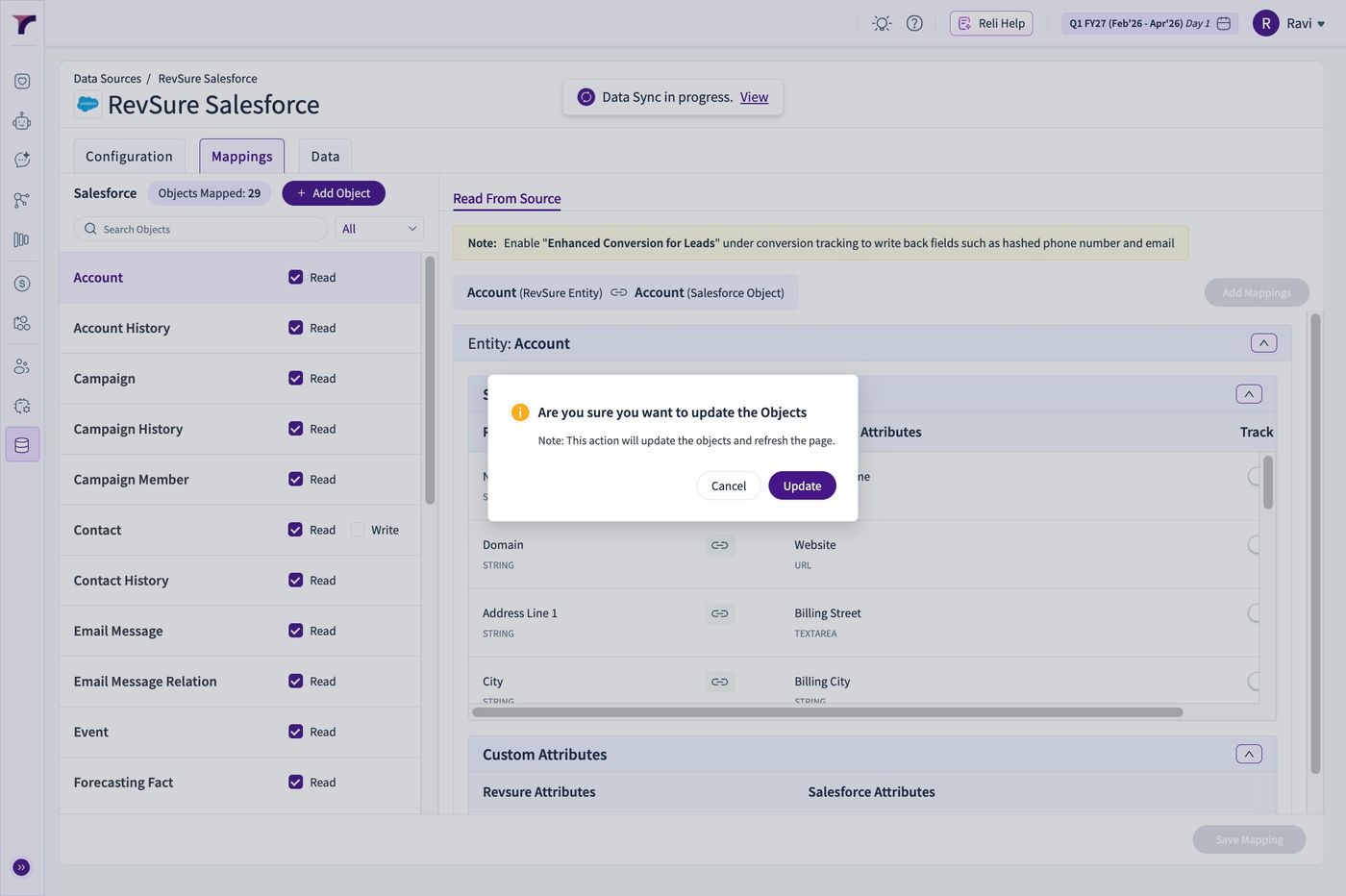Collapse the standard attributes subsection chevron
Viewport: 1346px width, 896px height.
tap(1249, 394)
